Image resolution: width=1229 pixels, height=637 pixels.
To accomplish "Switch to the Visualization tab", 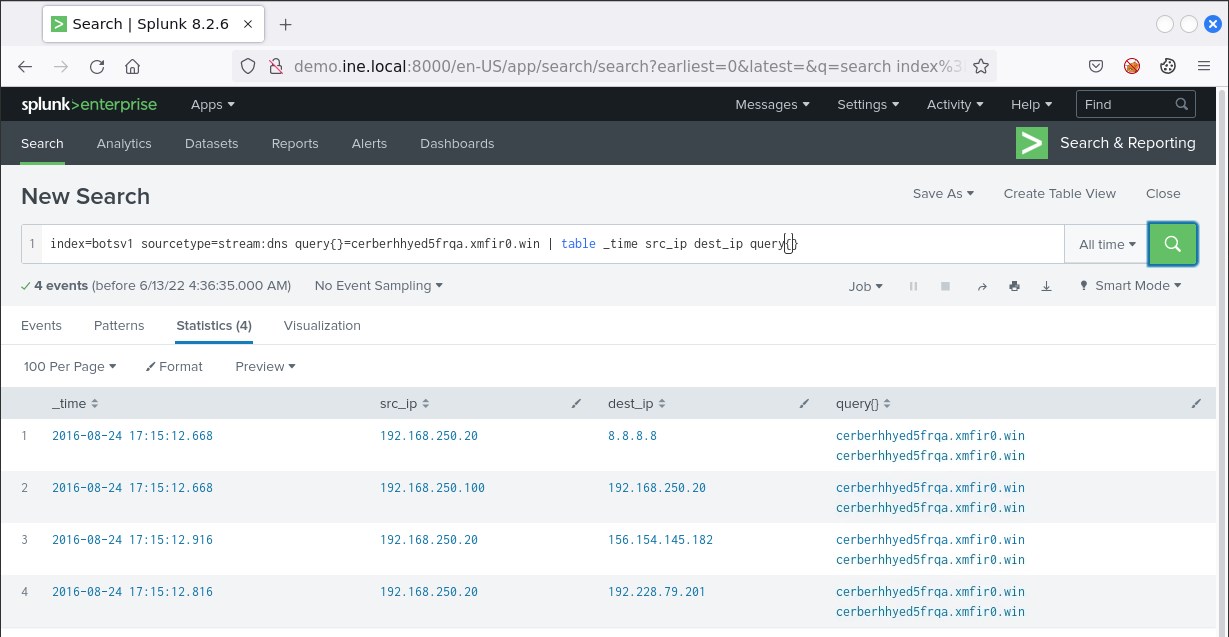I will [x=322, y=326].
